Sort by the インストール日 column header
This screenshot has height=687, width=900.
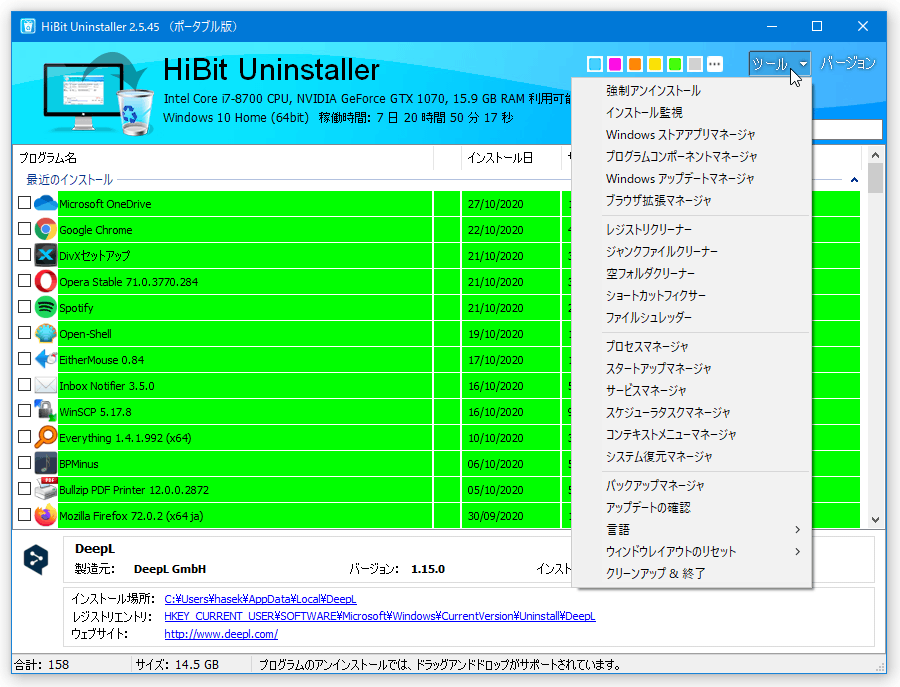[511, 158]
